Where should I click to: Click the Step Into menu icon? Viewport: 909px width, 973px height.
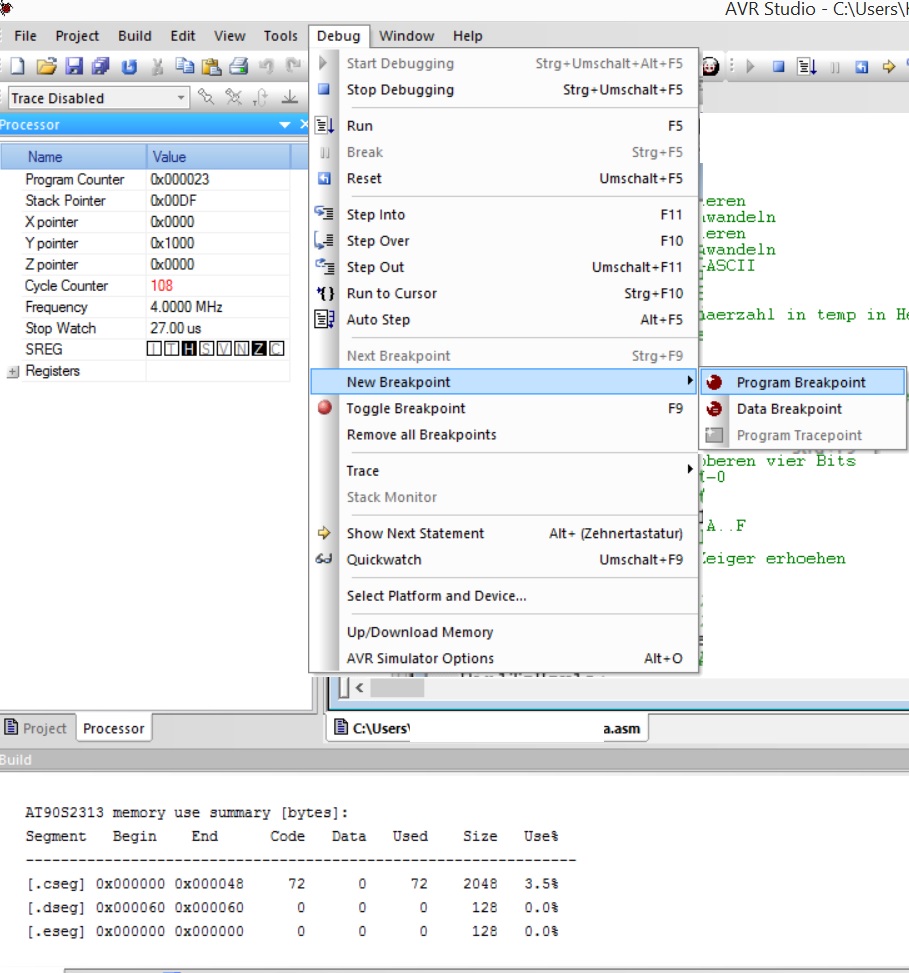324,213
